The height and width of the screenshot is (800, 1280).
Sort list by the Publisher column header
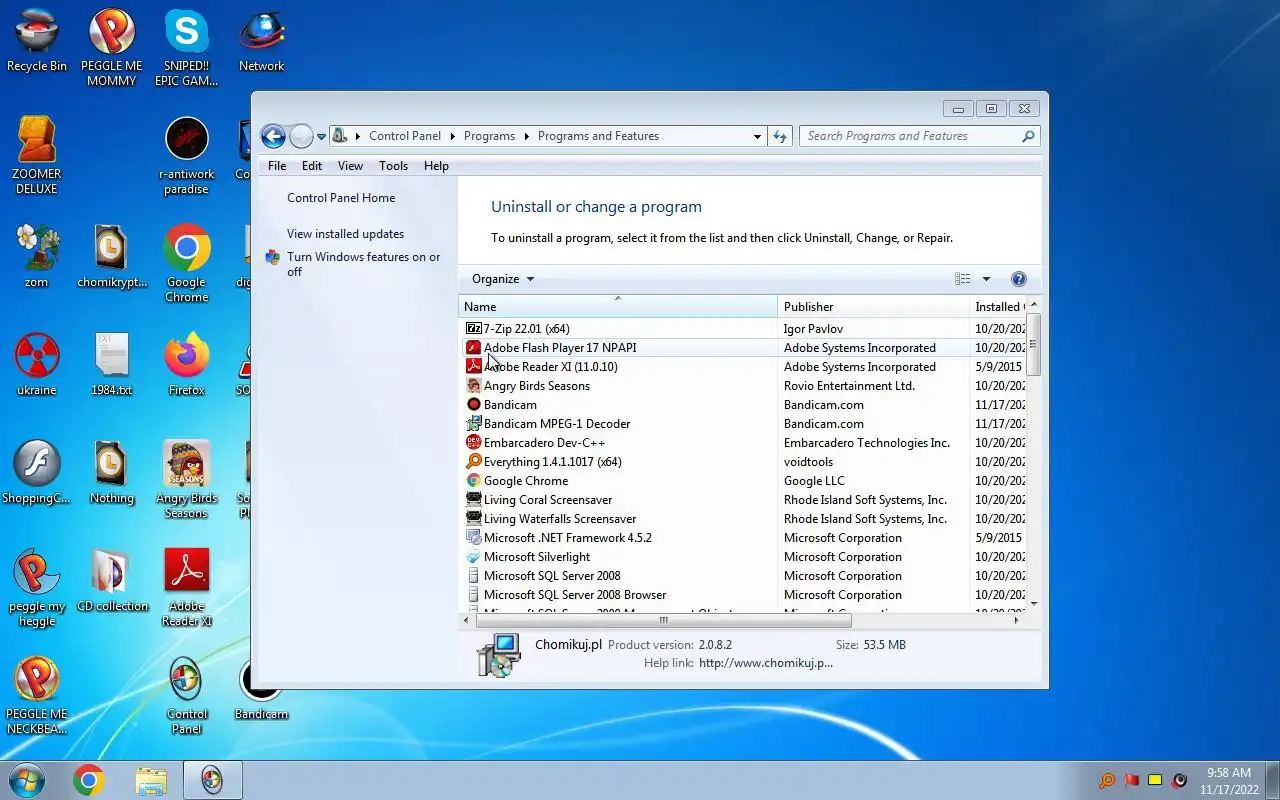[873, 307]
